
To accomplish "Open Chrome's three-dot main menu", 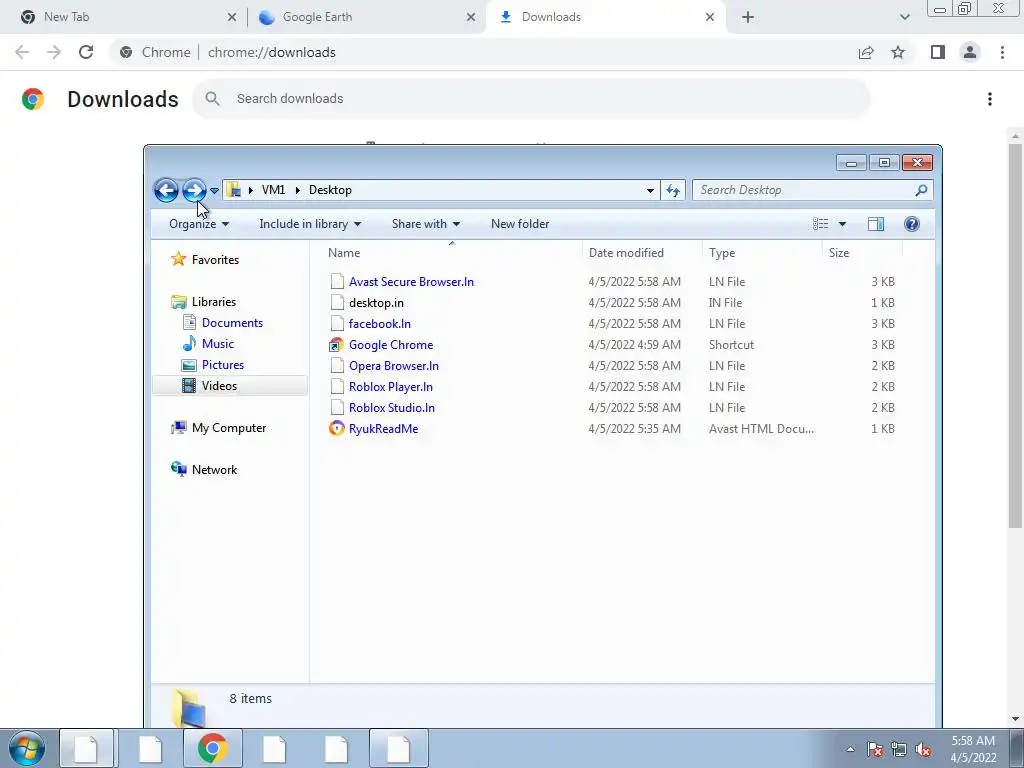I will [x=1002, y=52].
